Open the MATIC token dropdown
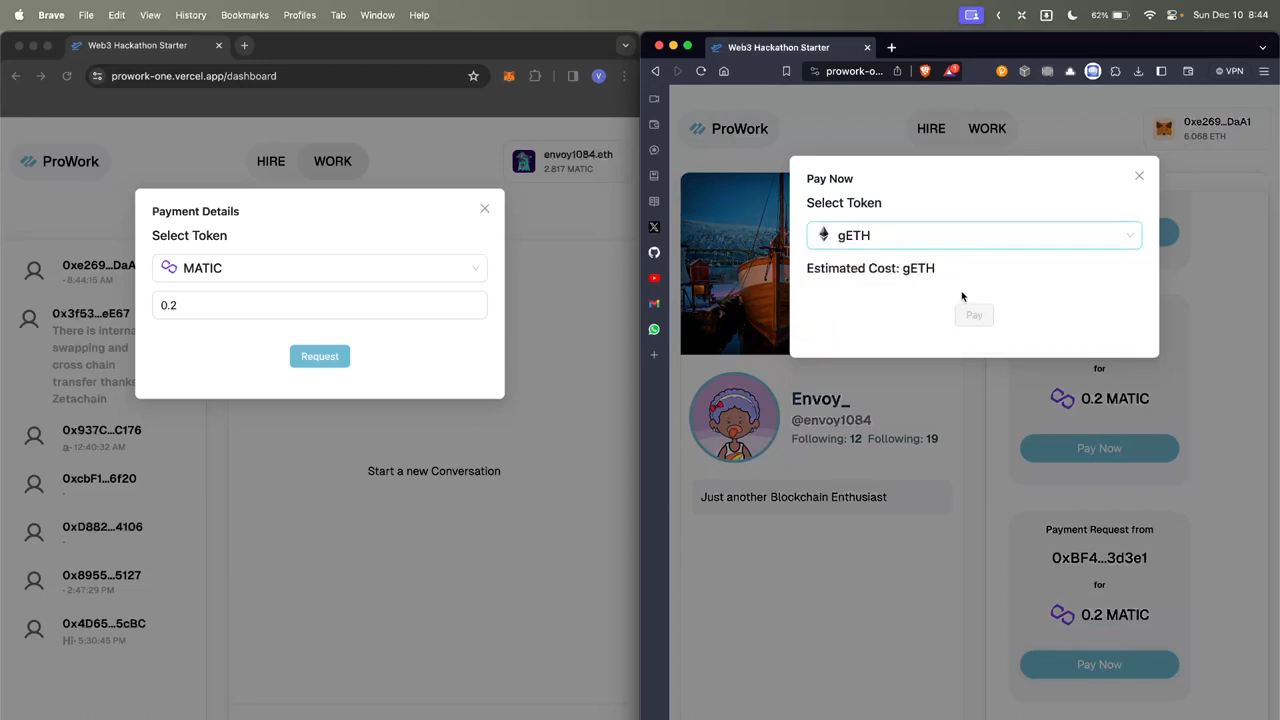This screenshot has height=720, width=1280. (x=320, y=268)
